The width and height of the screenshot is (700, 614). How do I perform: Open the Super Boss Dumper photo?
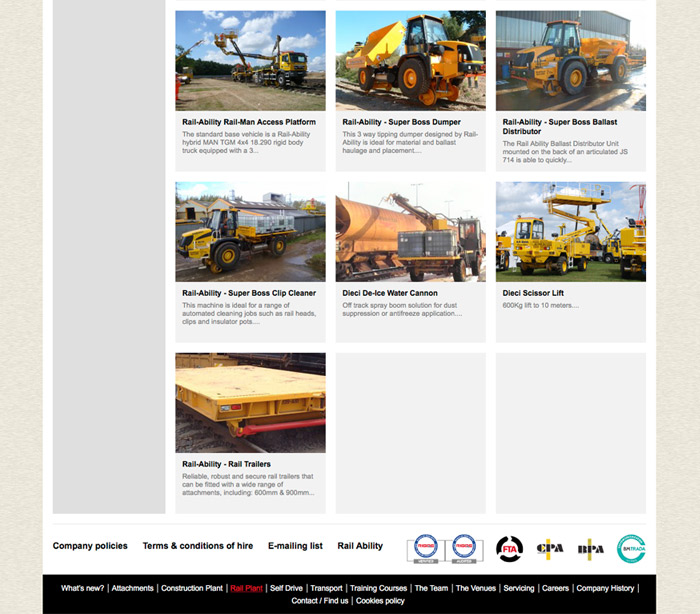[x=410, y=61]
